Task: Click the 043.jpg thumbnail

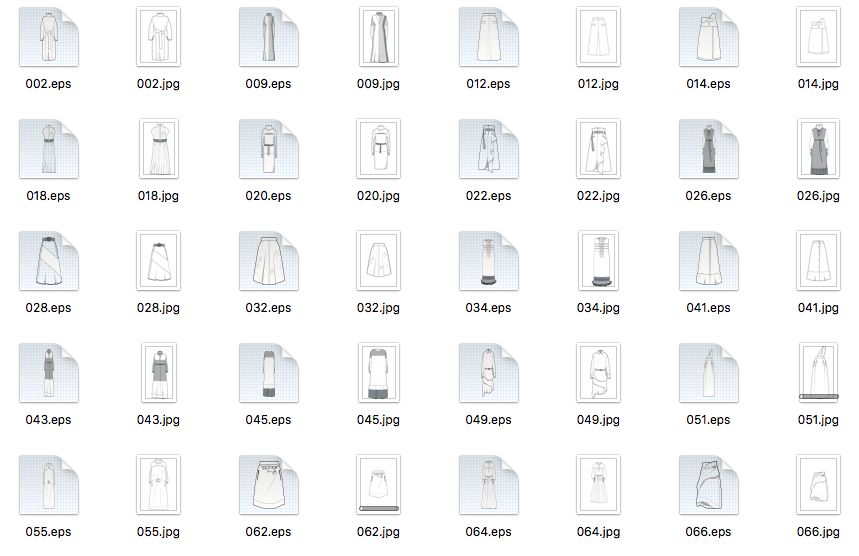Action: 159,372
